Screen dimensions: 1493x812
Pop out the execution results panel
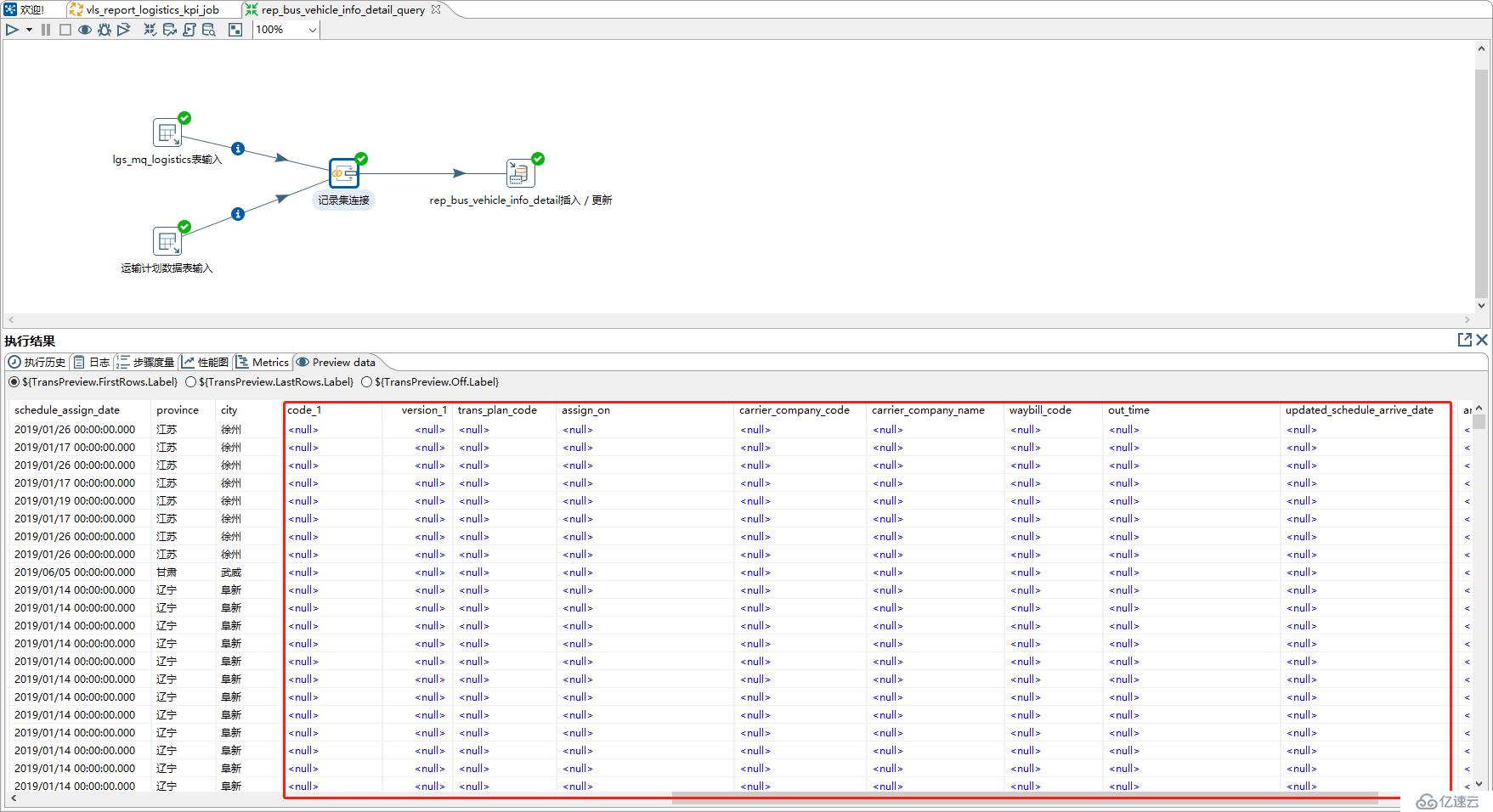click(1465, 340)
